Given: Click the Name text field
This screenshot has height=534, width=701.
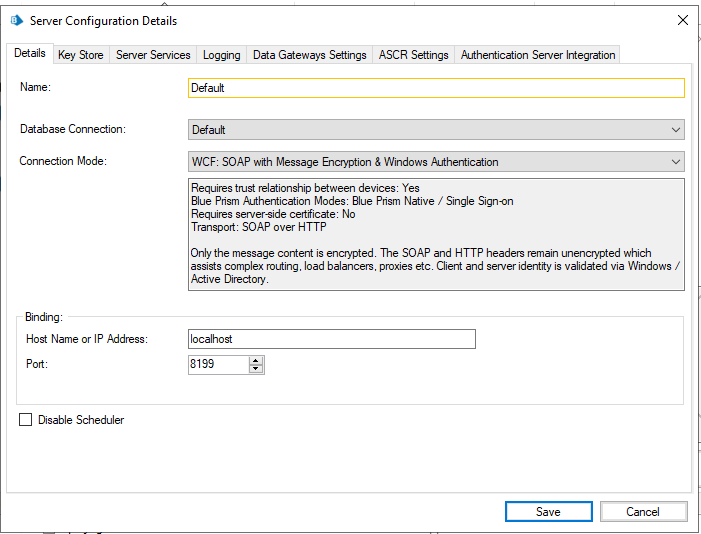Looking at the screenshot, I should (x=436, y=88).
